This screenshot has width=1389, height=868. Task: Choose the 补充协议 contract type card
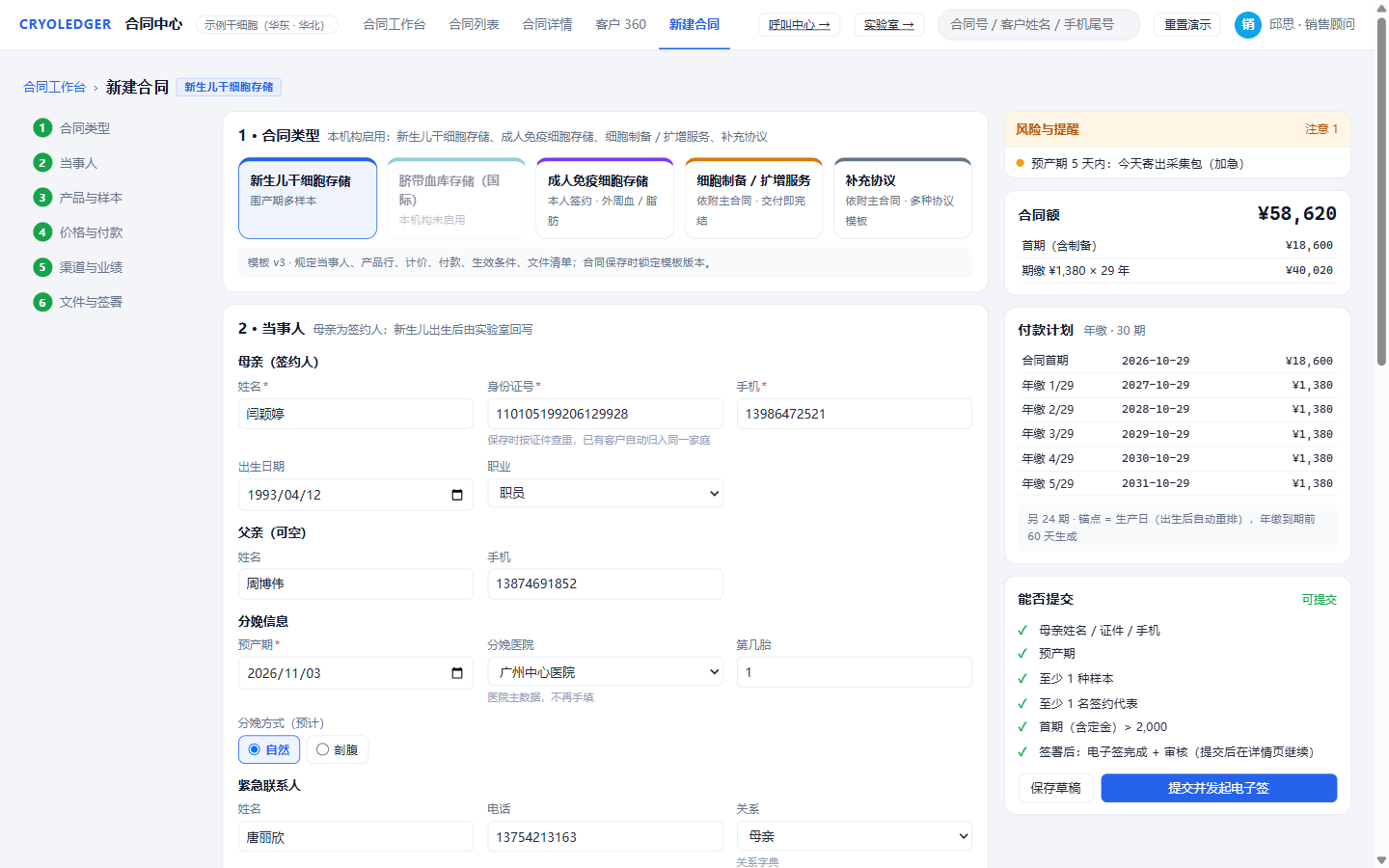coord(903,199)
